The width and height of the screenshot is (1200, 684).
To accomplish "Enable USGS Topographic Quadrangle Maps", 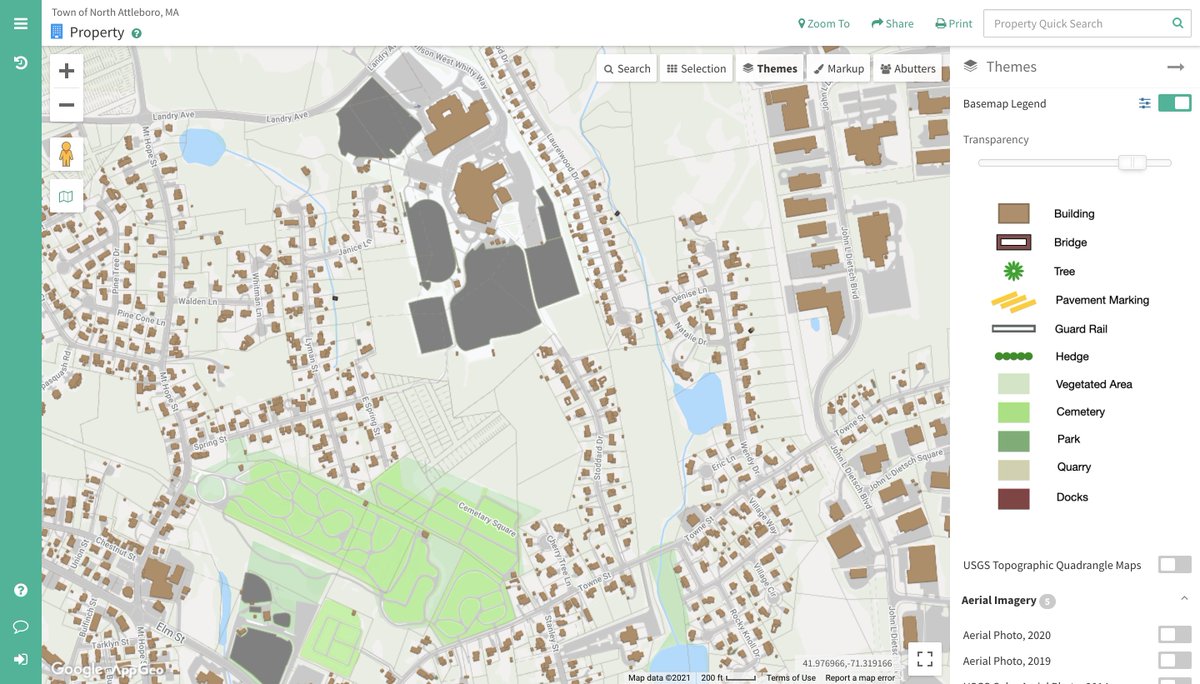I will click(1175, 565).
